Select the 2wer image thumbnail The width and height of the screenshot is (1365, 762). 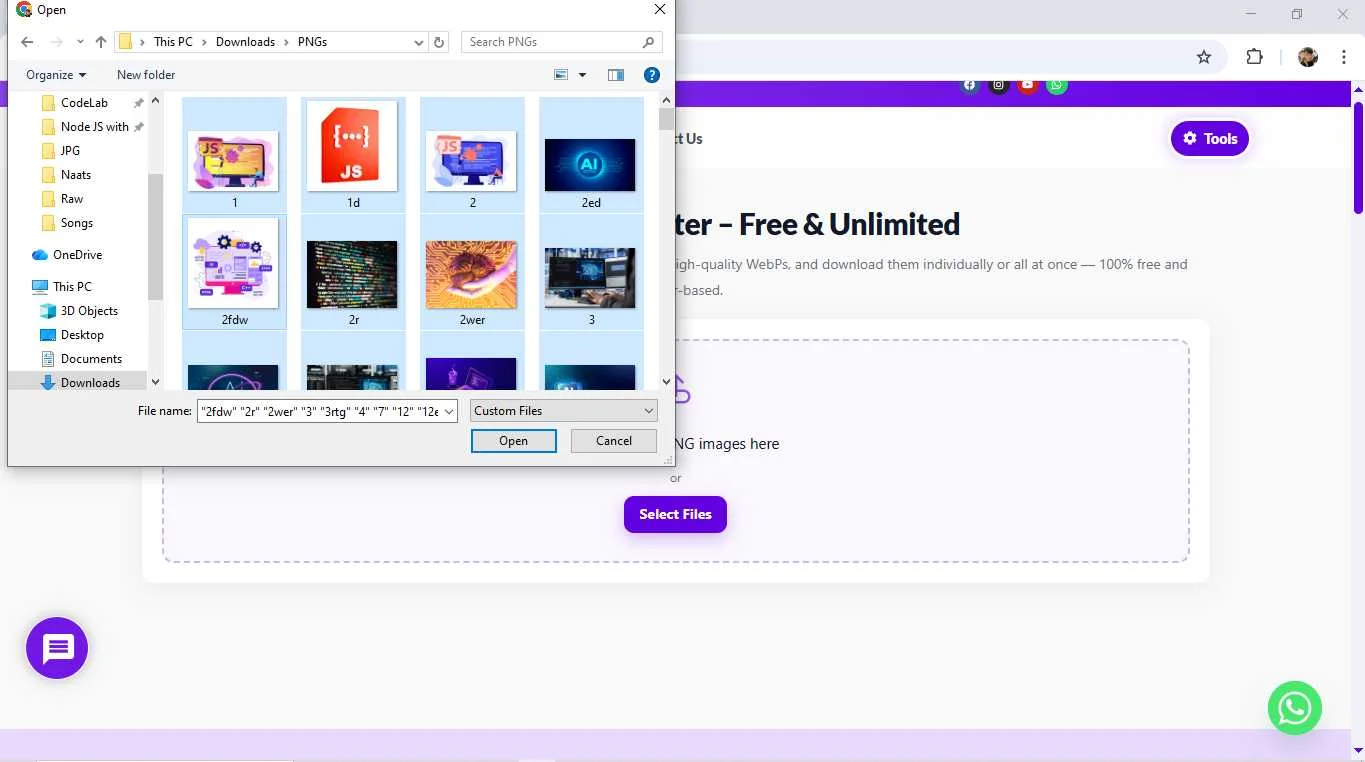472,272
